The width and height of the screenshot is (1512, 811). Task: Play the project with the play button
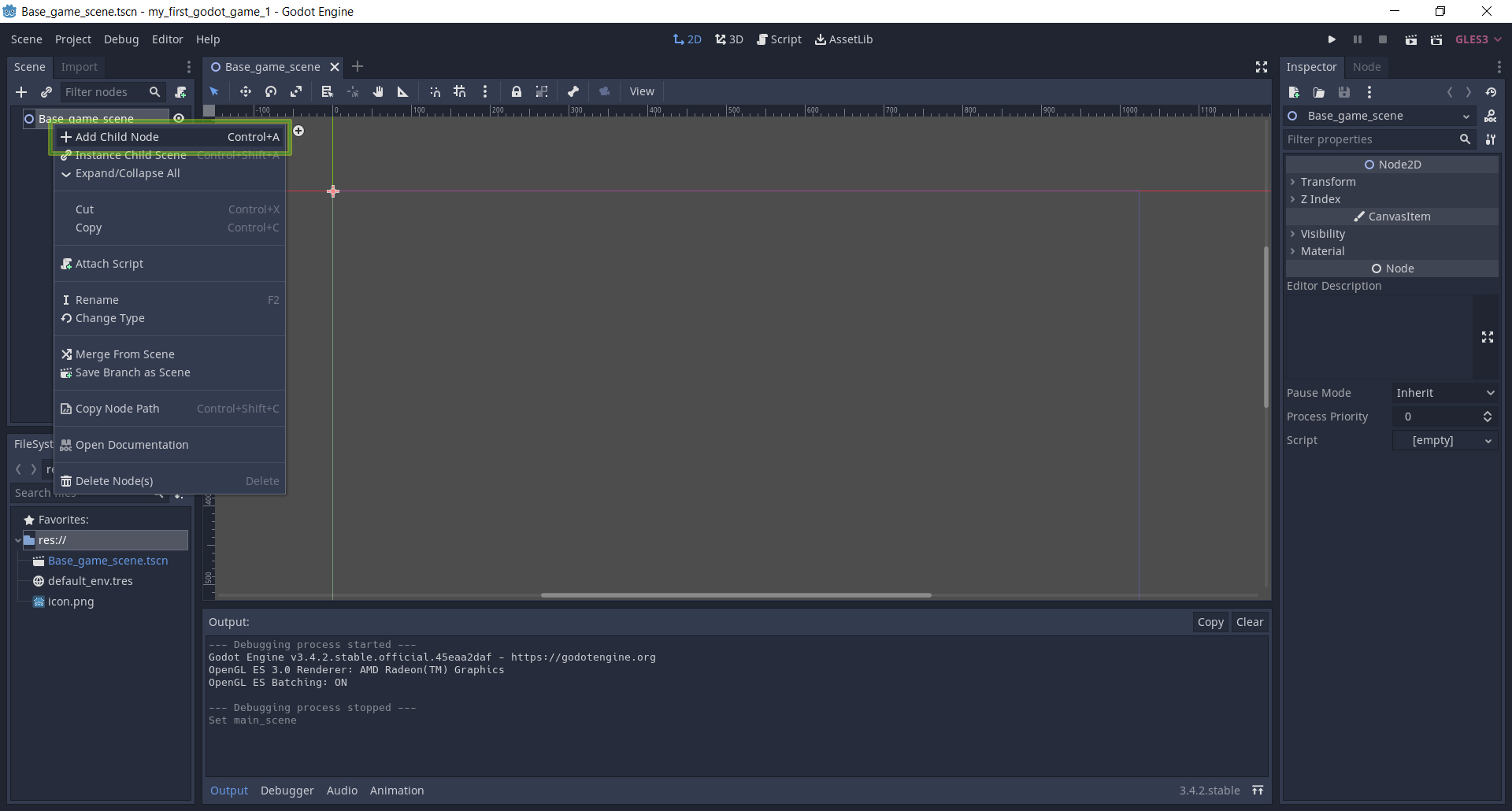(x=1332, y=39)
